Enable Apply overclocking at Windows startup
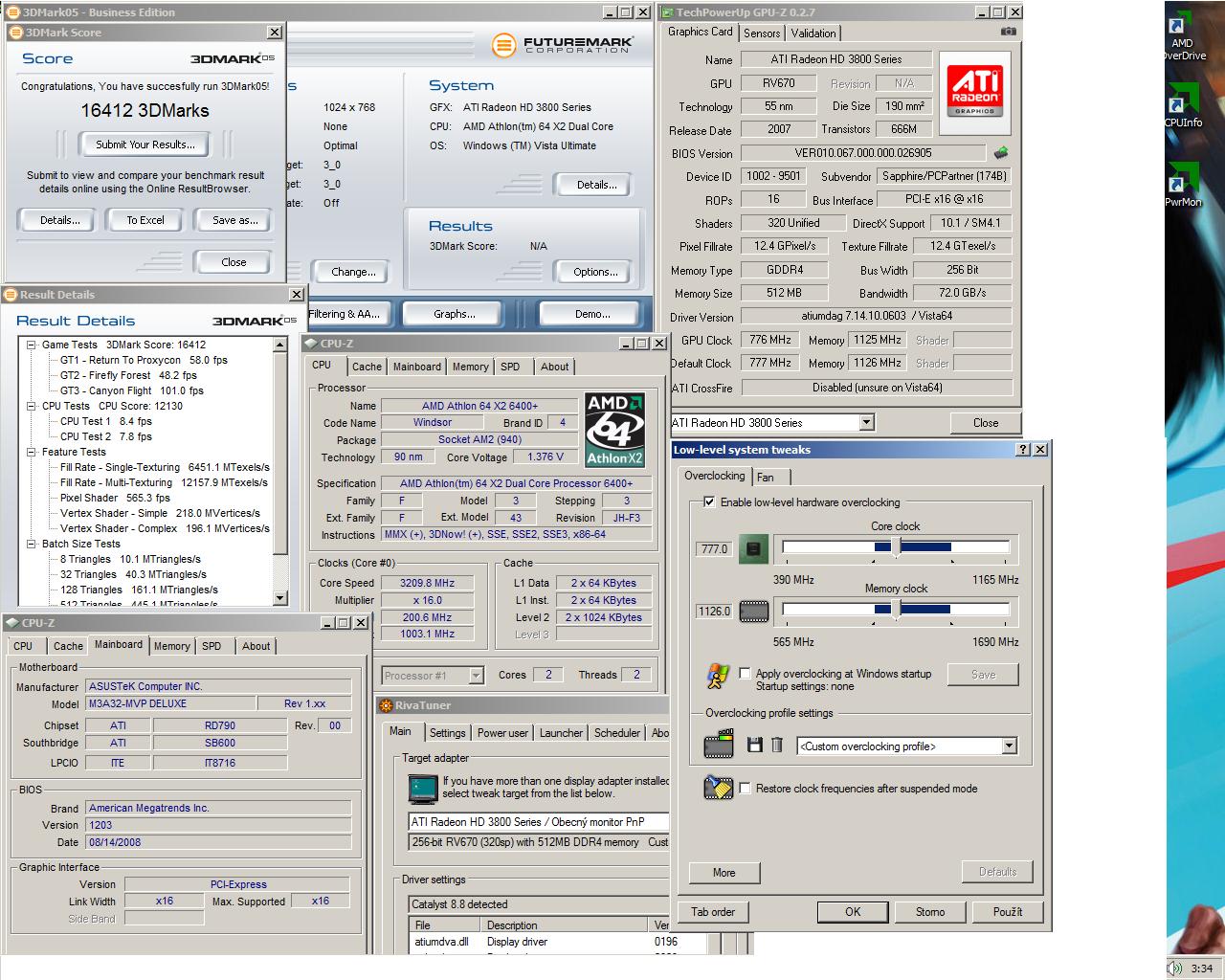 point(745,673)
